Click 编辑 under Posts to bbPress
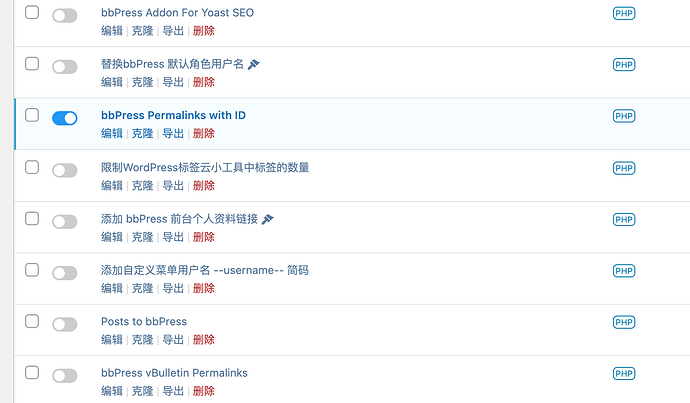Screen dimensions: 690x403 click(112, 340)
